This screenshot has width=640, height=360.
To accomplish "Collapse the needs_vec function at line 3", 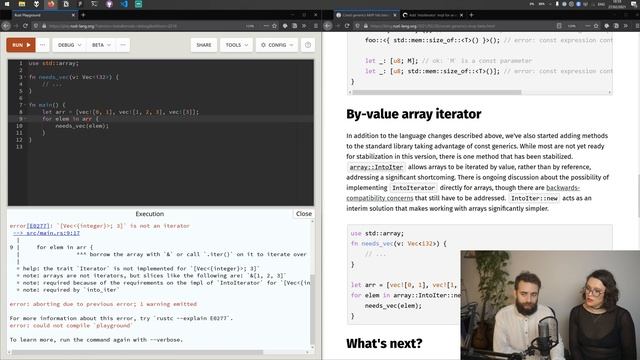I will click(25, 77).
